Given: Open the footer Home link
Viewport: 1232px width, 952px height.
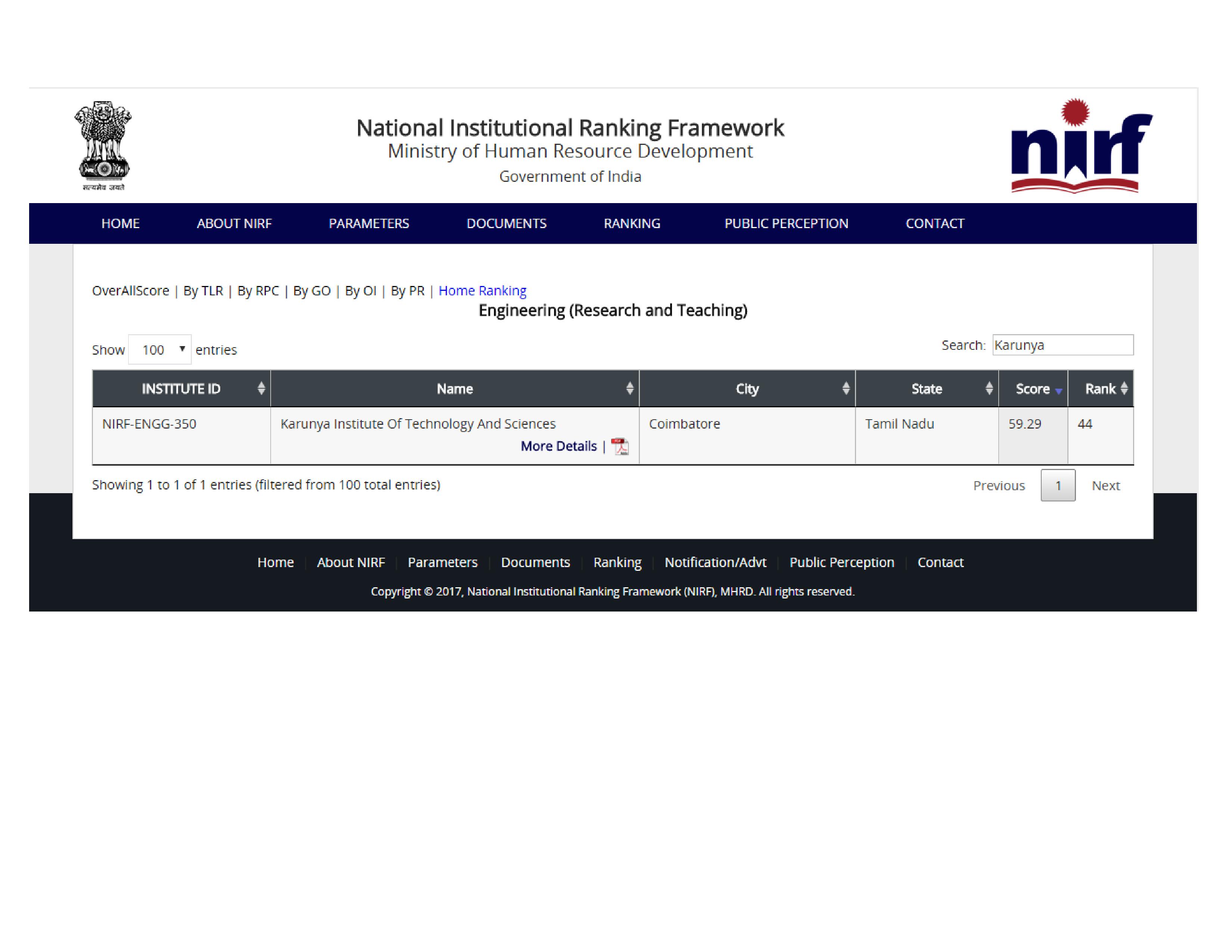Looking at the screenshot, I should 275,562.
